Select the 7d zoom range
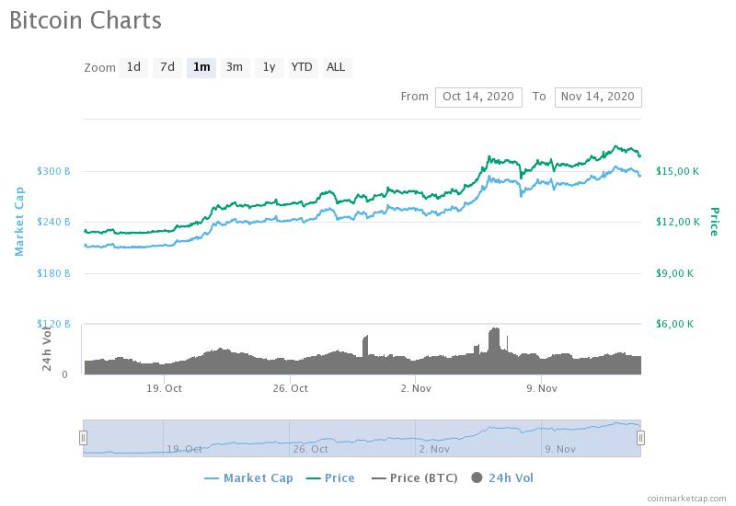 [x=167, y=68]
